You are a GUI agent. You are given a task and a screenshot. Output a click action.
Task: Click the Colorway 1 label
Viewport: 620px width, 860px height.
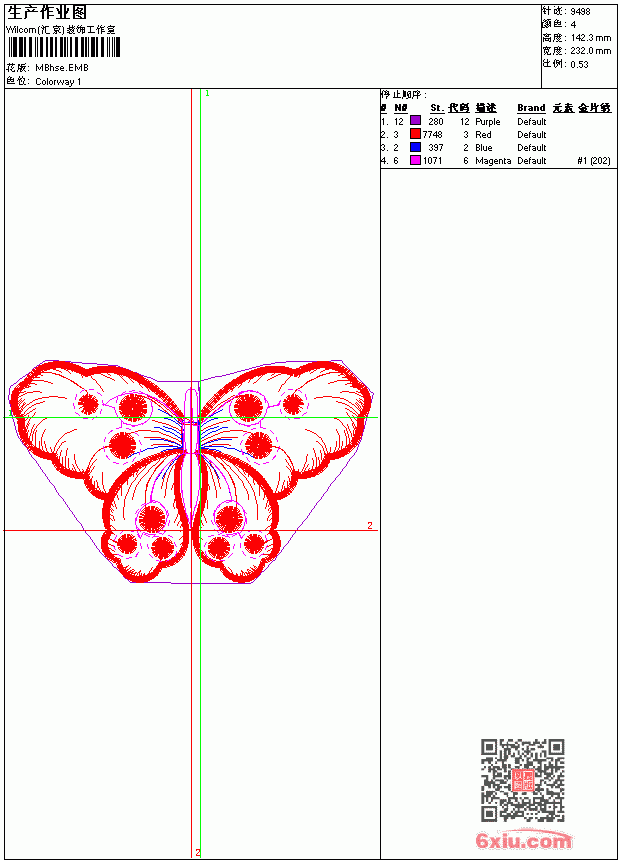tap(58, 82)
